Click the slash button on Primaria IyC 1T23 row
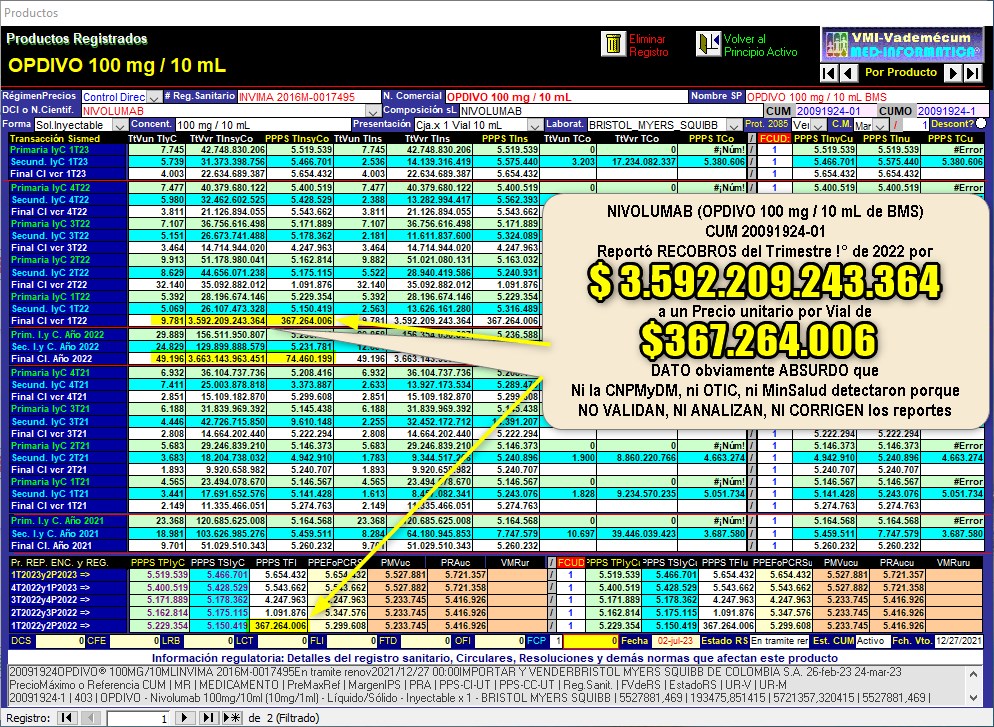Viewport: 994px width, 727px height. tap(752, 150)
